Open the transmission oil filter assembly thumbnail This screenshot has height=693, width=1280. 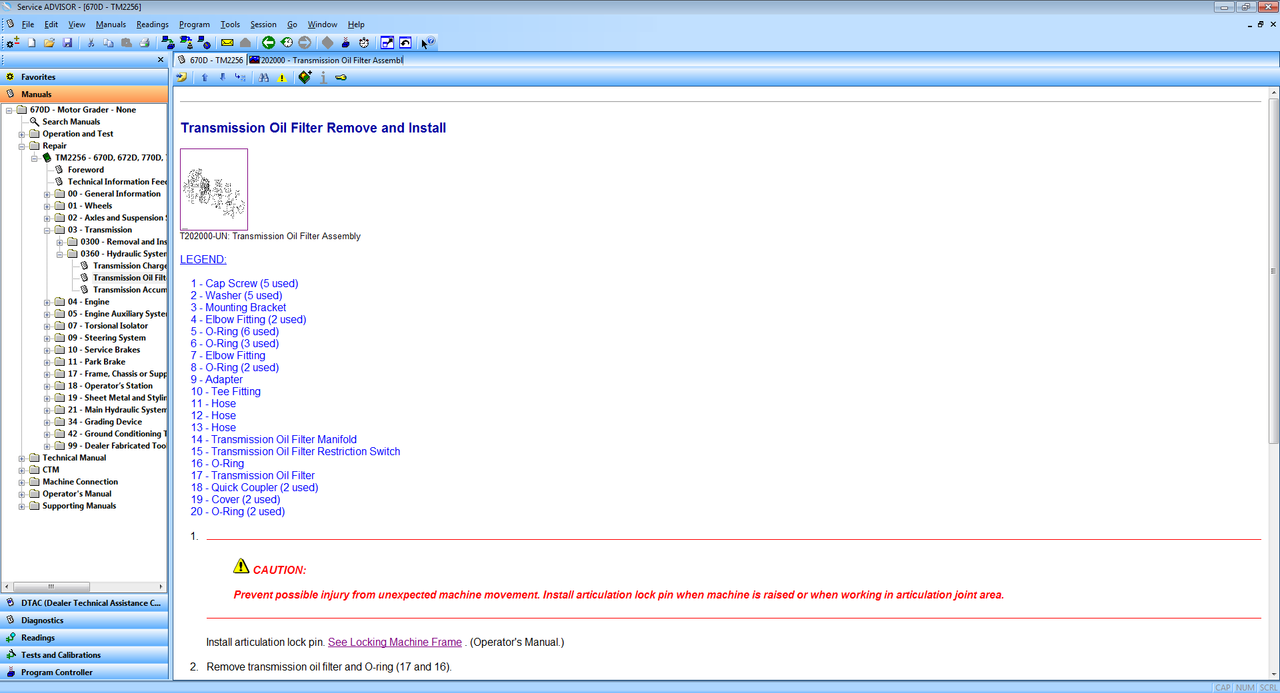tap(214, 189)
